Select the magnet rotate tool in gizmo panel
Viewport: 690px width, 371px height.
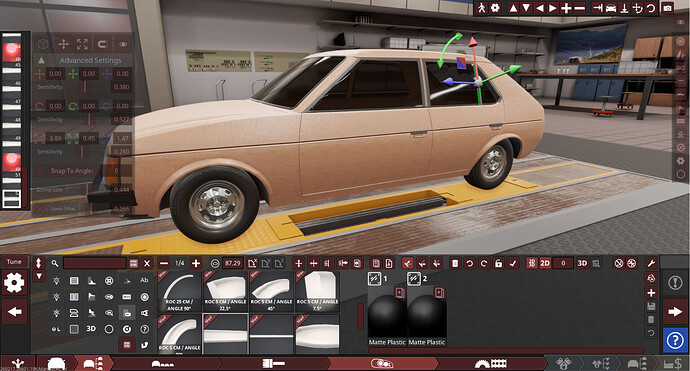point(102,44)
